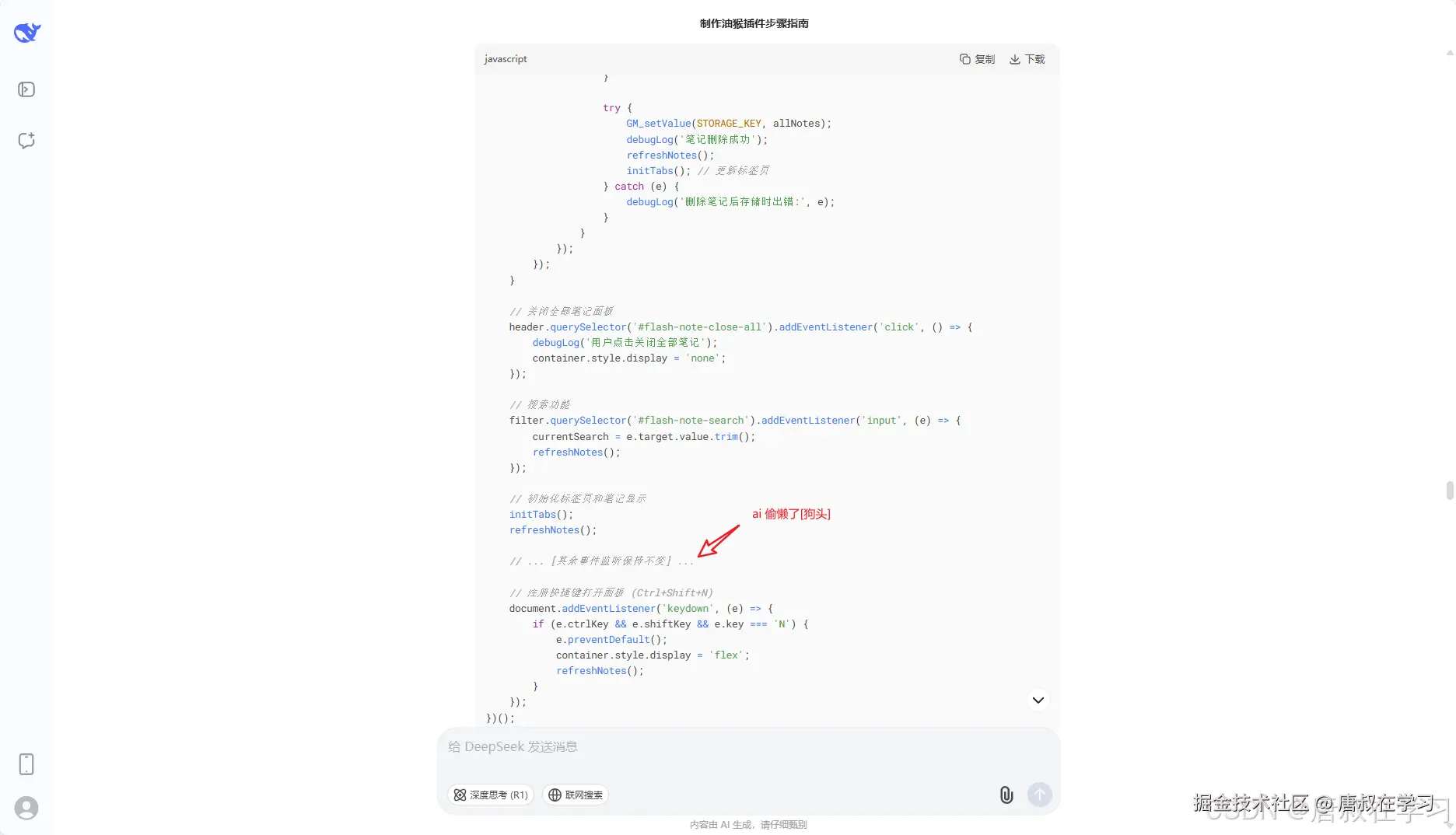This screenshot has width=1456, height=835.
Task: Click the send message arrow button
Action: tap(1040, 795)
